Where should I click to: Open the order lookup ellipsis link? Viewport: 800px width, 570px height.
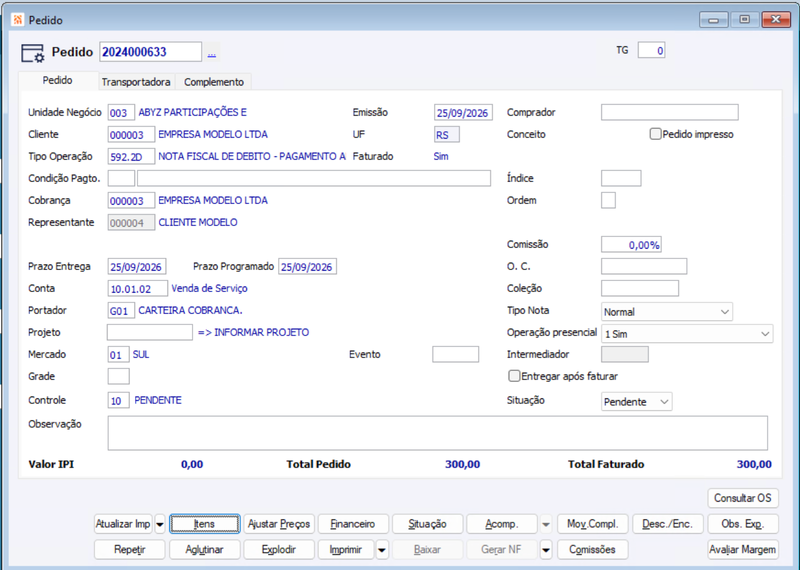pos(212,53)
